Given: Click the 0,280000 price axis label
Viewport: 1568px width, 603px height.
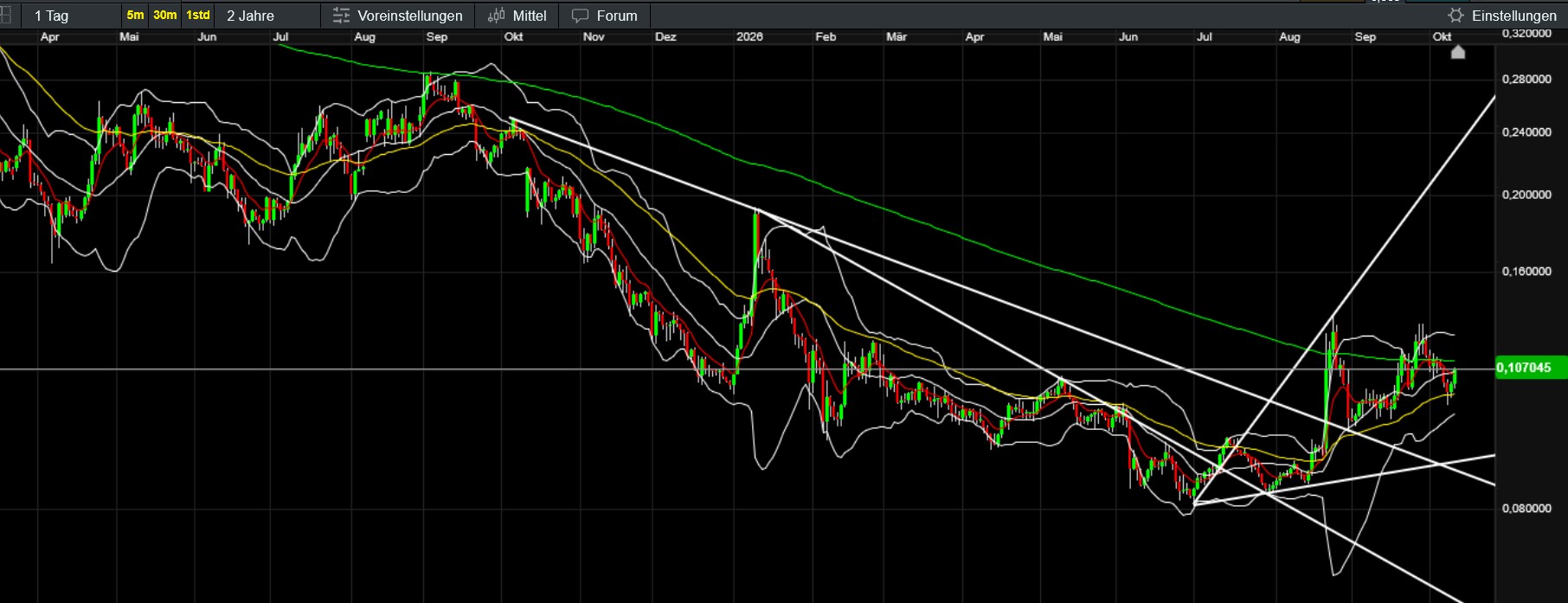Looking at the screenshot, I should [1526, 80].
